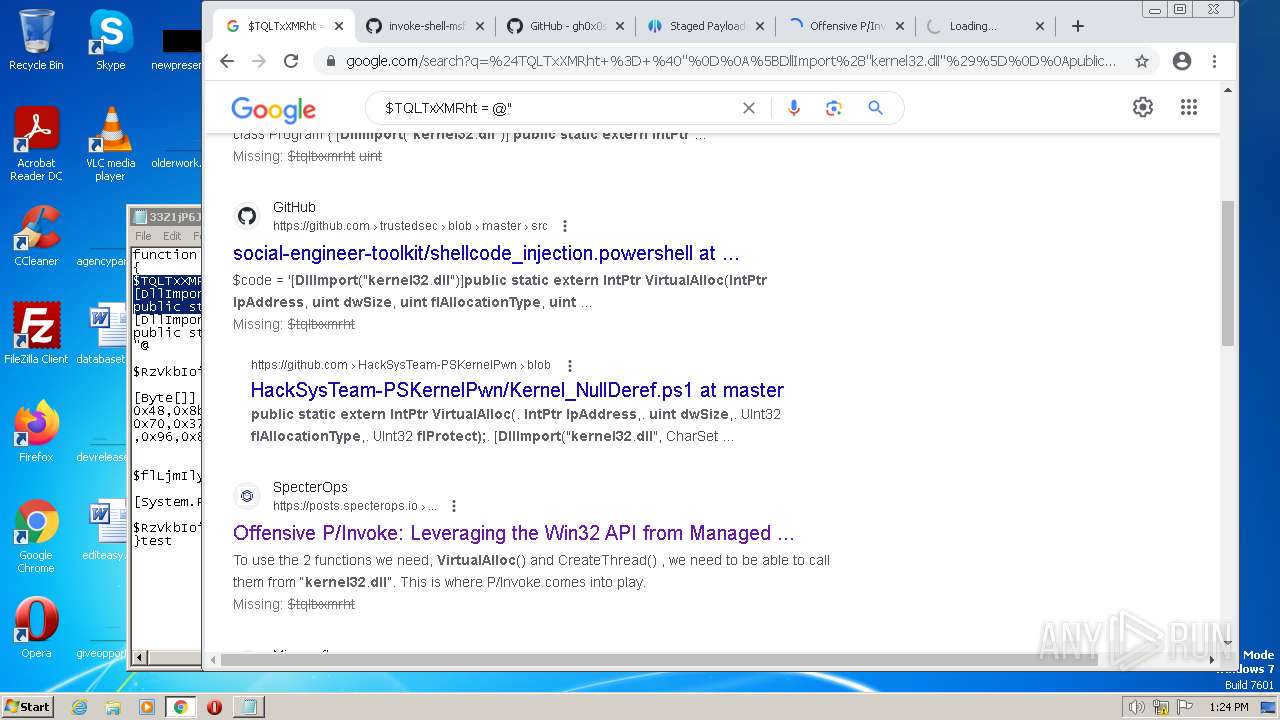Open the Recycle Bin desktop icon

click(x=36, y=40)
